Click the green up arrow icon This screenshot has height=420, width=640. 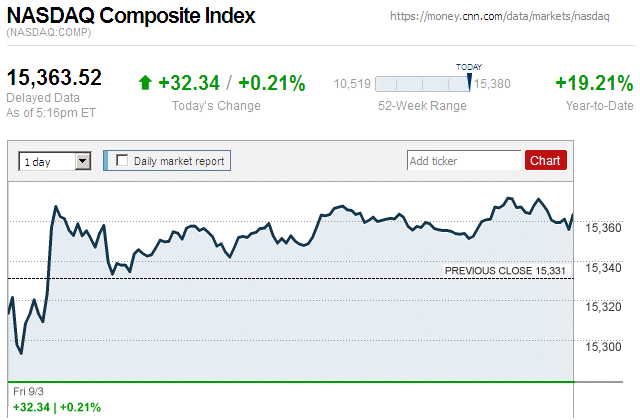pos(145,83)
